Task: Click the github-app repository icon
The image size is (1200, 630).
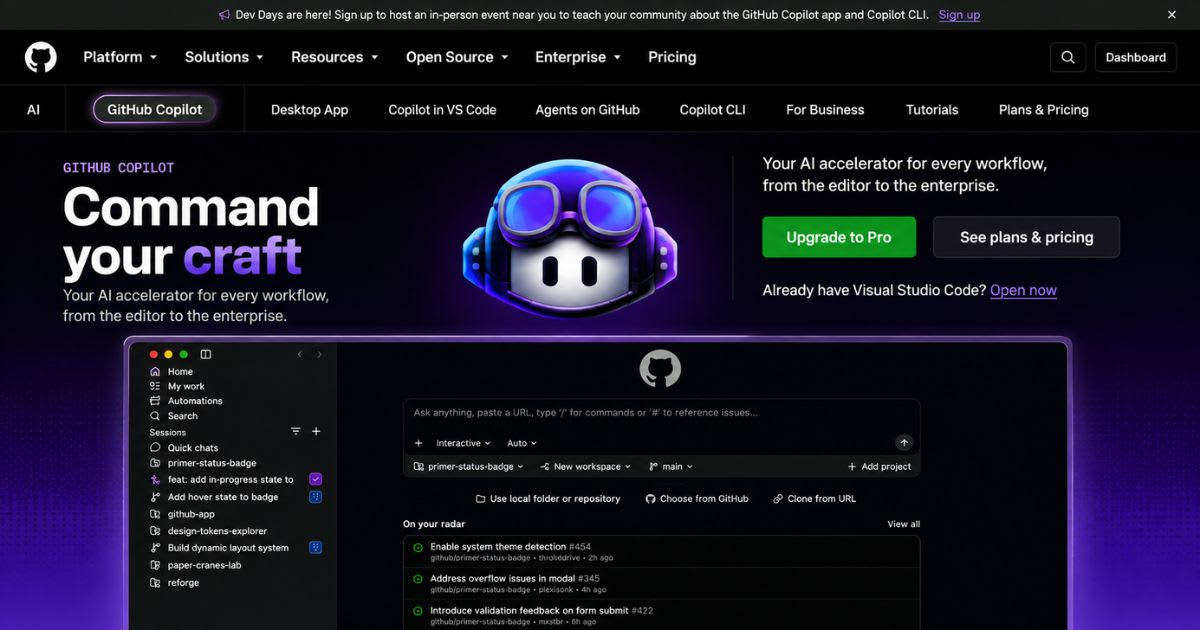Action: click(x=155, y=514)
